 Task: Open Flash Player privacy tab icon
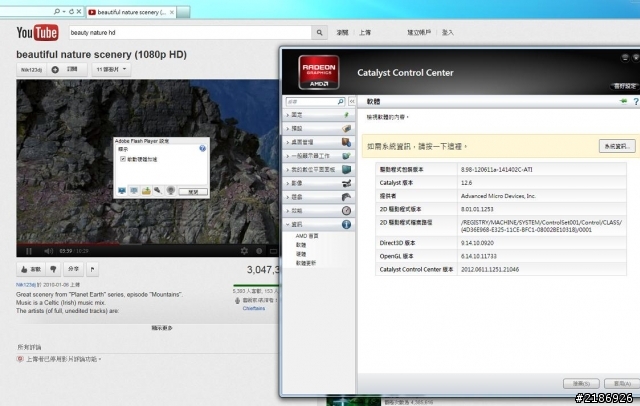click(x=134, y=191)
